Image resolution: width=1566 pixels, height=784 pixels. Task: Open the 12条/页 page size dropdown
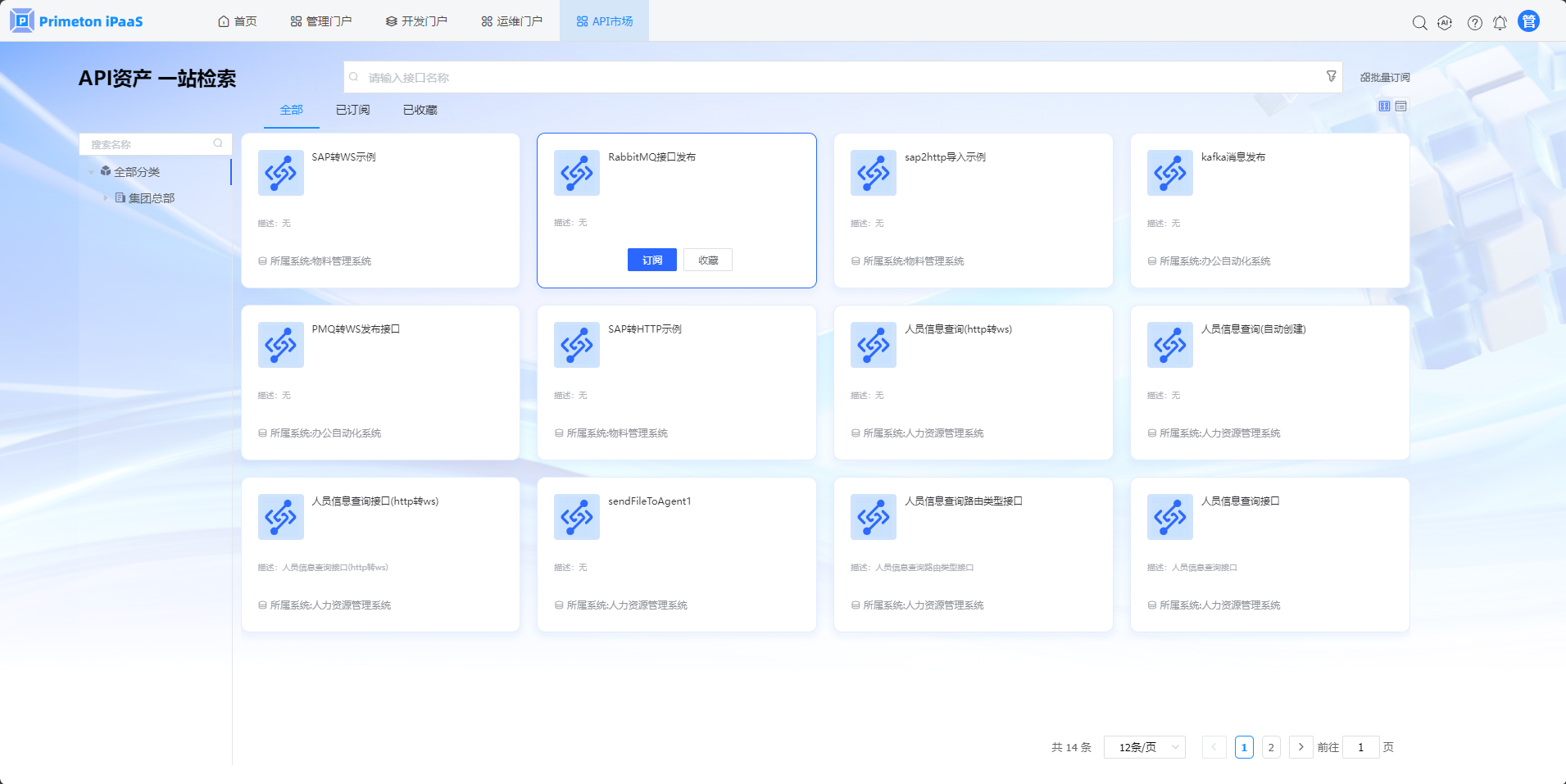point(1144,747)
